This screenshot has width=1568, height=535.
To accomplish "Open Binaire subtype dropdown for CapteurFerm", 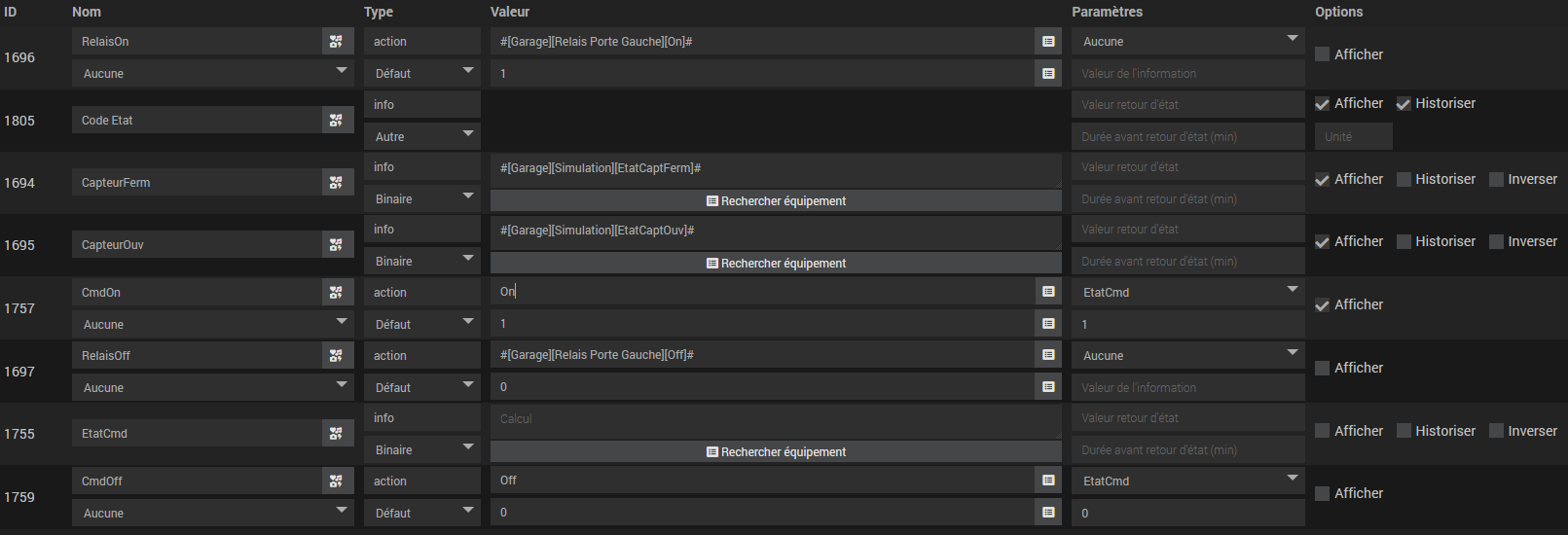I will 422,198.
